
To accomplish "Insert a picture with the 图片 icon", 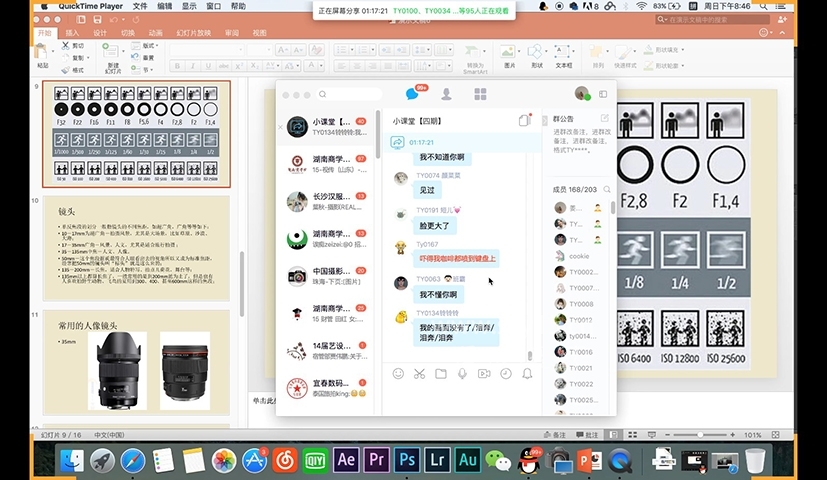I will 507,52.
